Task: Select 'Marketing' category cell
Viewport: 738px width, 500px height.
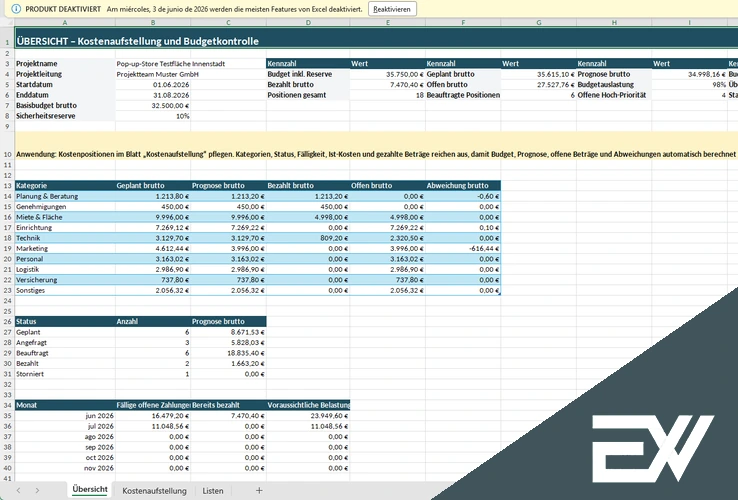Action: pos(65,248)
